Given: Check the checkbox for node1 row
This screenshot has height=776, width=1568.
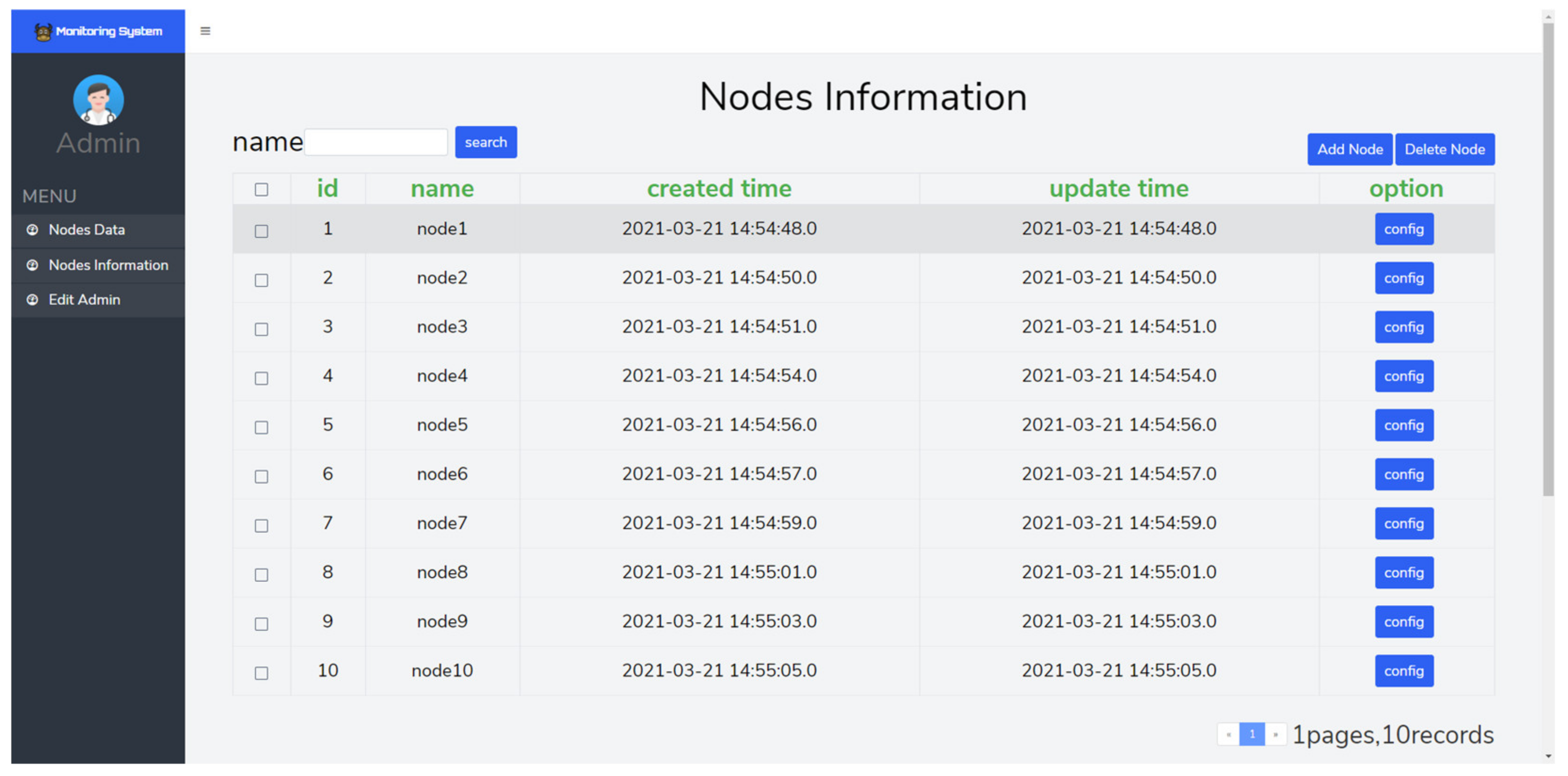Looking at the screenshot, I should [x=261, y=232].
